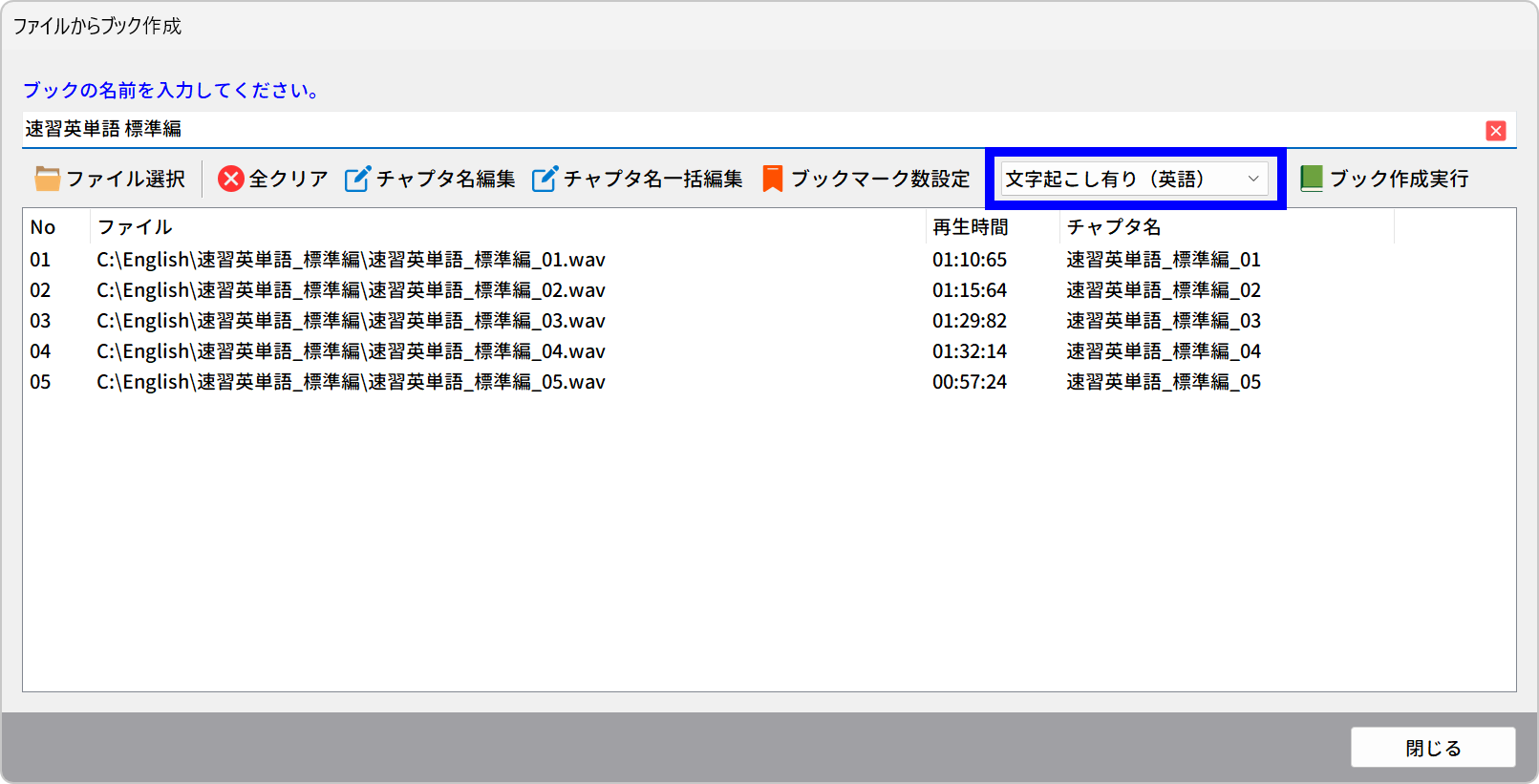Screen dimensions: 1539x784
Task: Click playback time 01:32:14
Action: [x=970, y=351]
